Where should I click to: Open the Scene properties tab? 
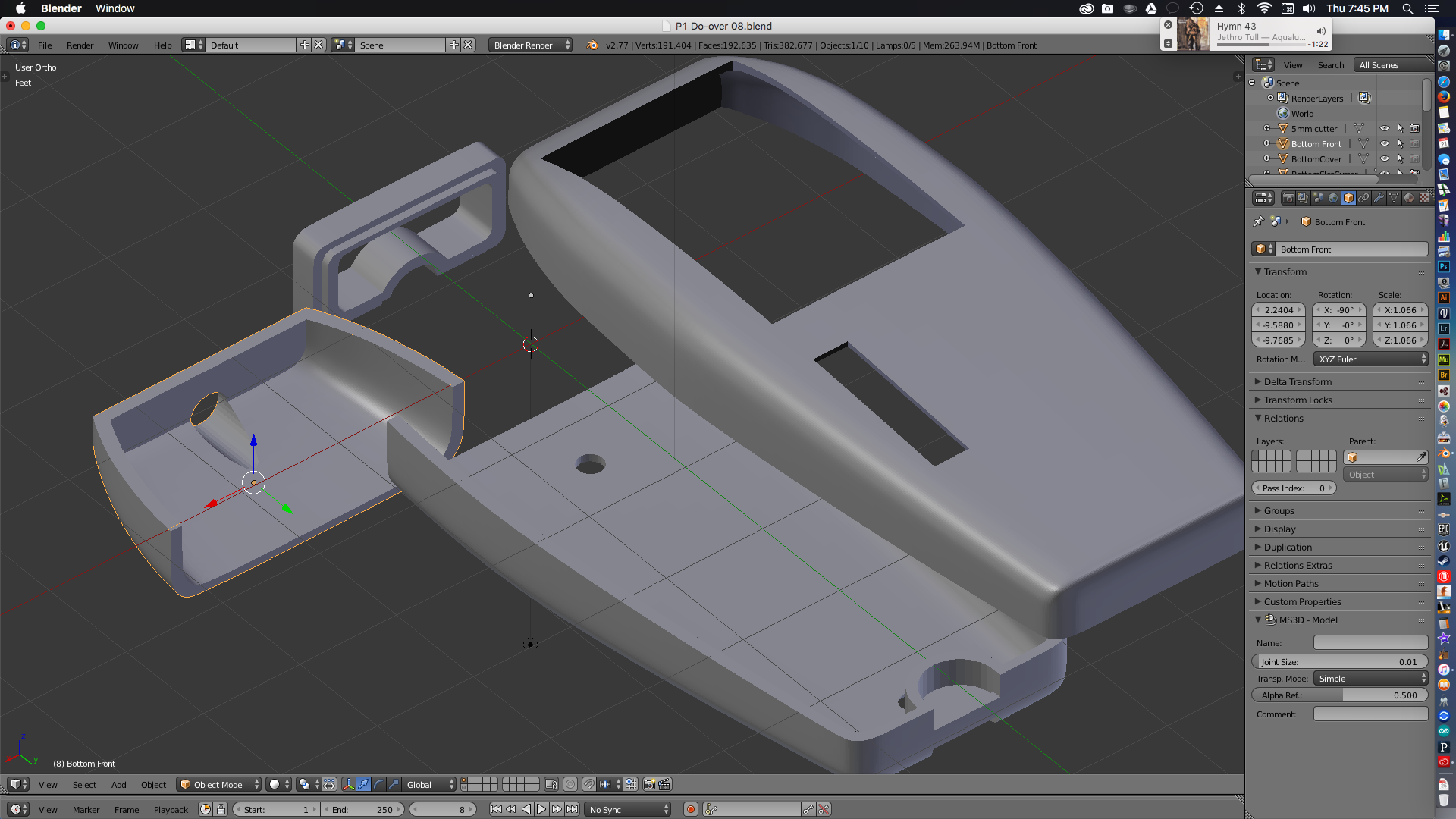point(1318,198)
